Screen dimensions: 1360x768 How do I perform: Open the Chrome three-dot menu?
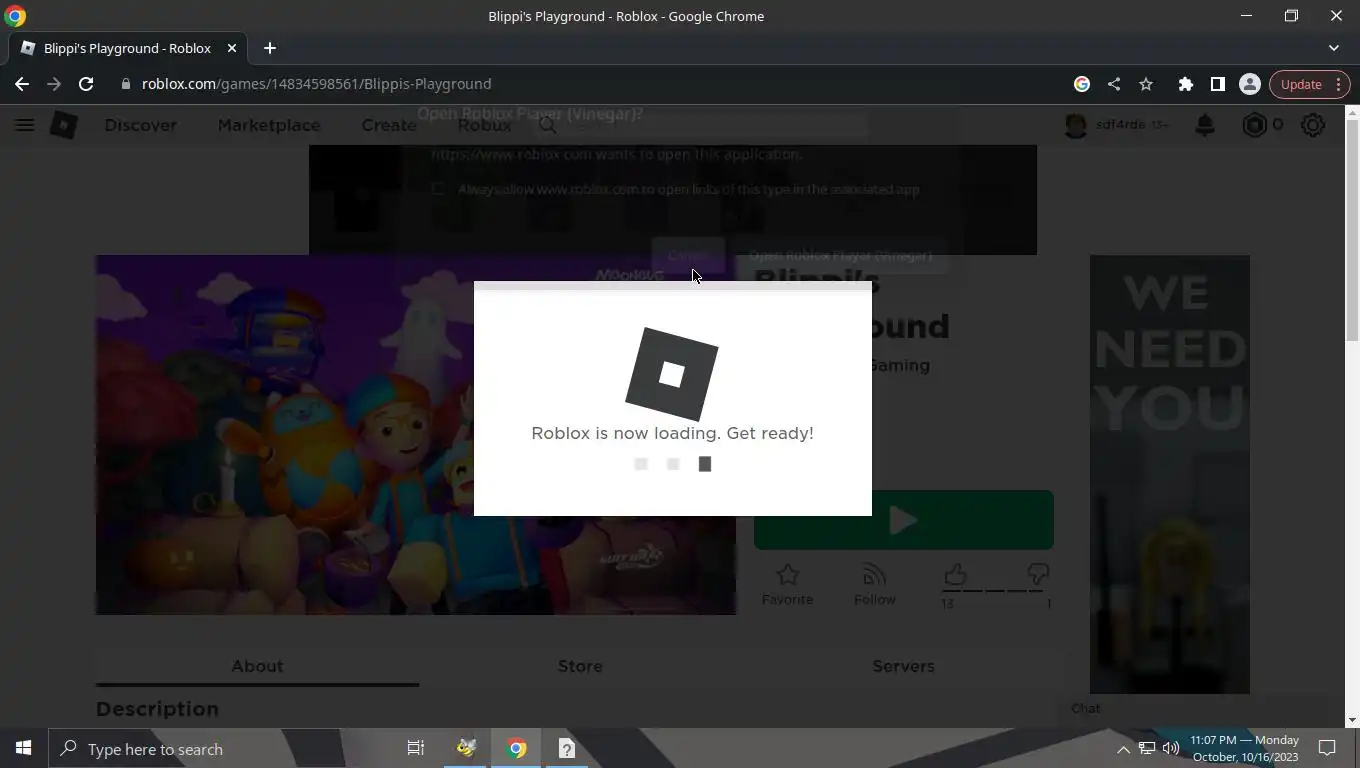tap(1339, 84)
